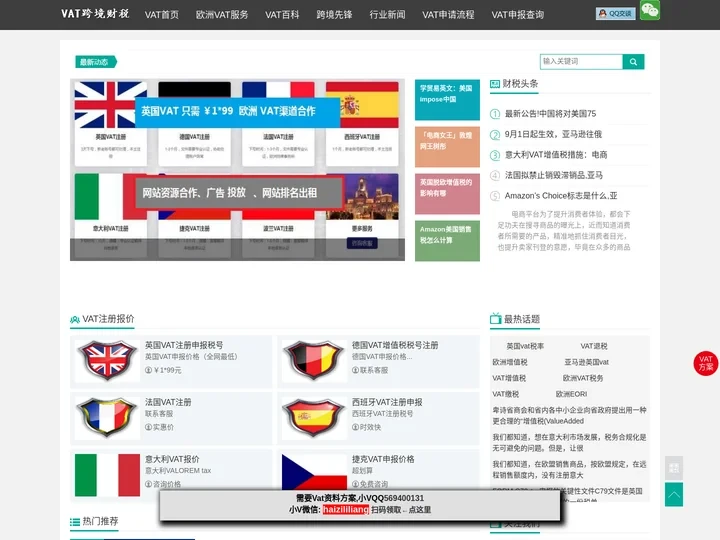Open headline 9月1日起生效，亚马逊往俄
720x540 pixels.
(553, 134)
